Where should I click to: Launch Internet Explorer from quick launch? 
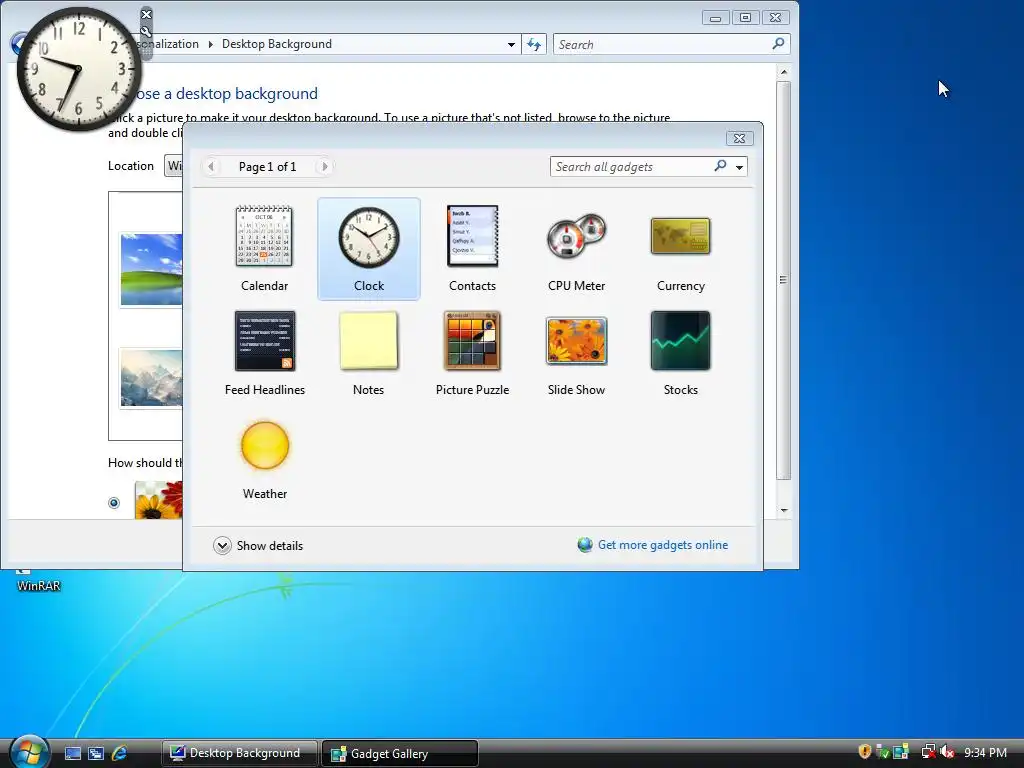(x=119, y=754)
